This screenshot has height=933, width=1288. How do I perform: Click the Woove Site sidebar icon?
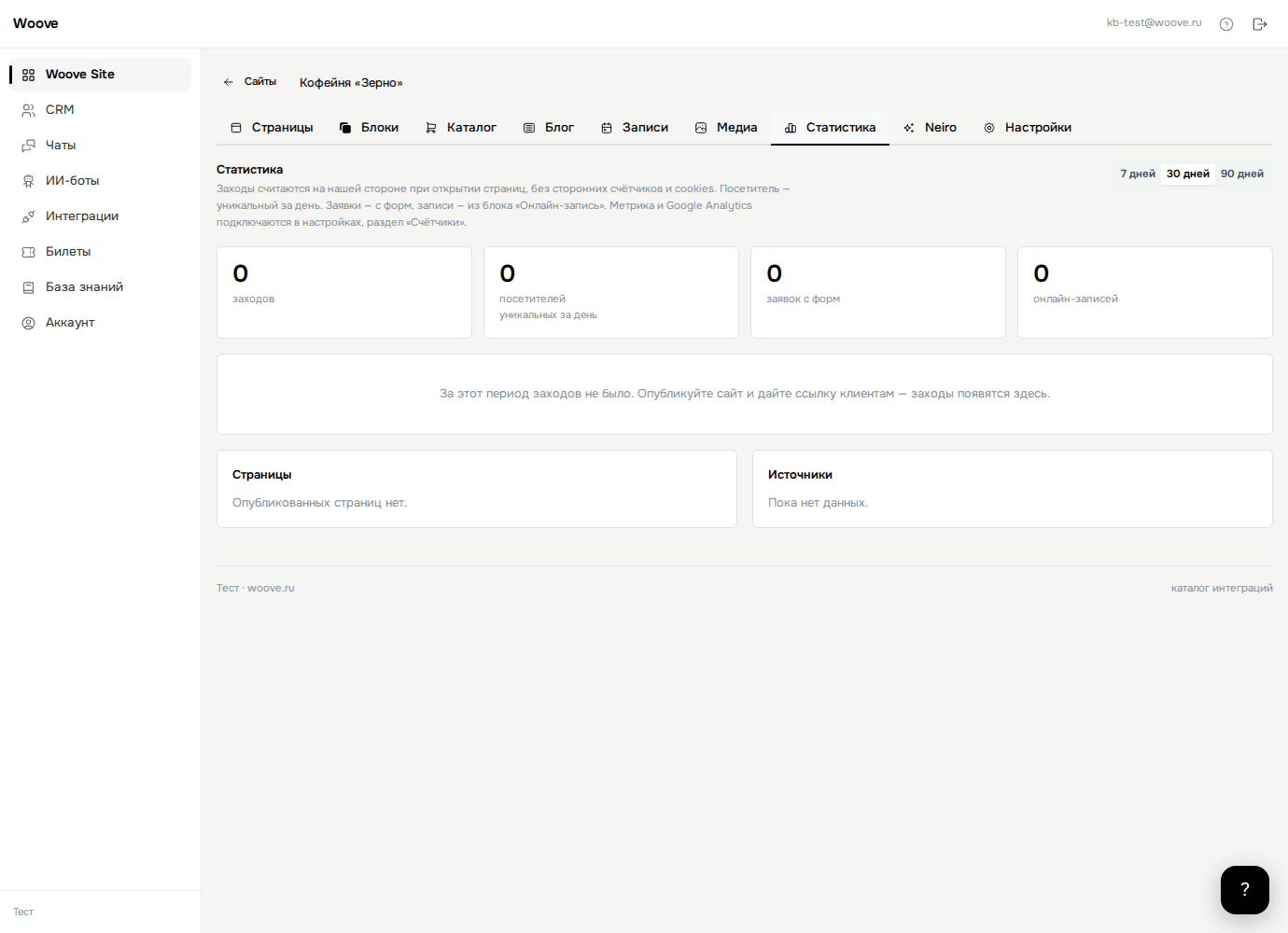click(28, 75)
